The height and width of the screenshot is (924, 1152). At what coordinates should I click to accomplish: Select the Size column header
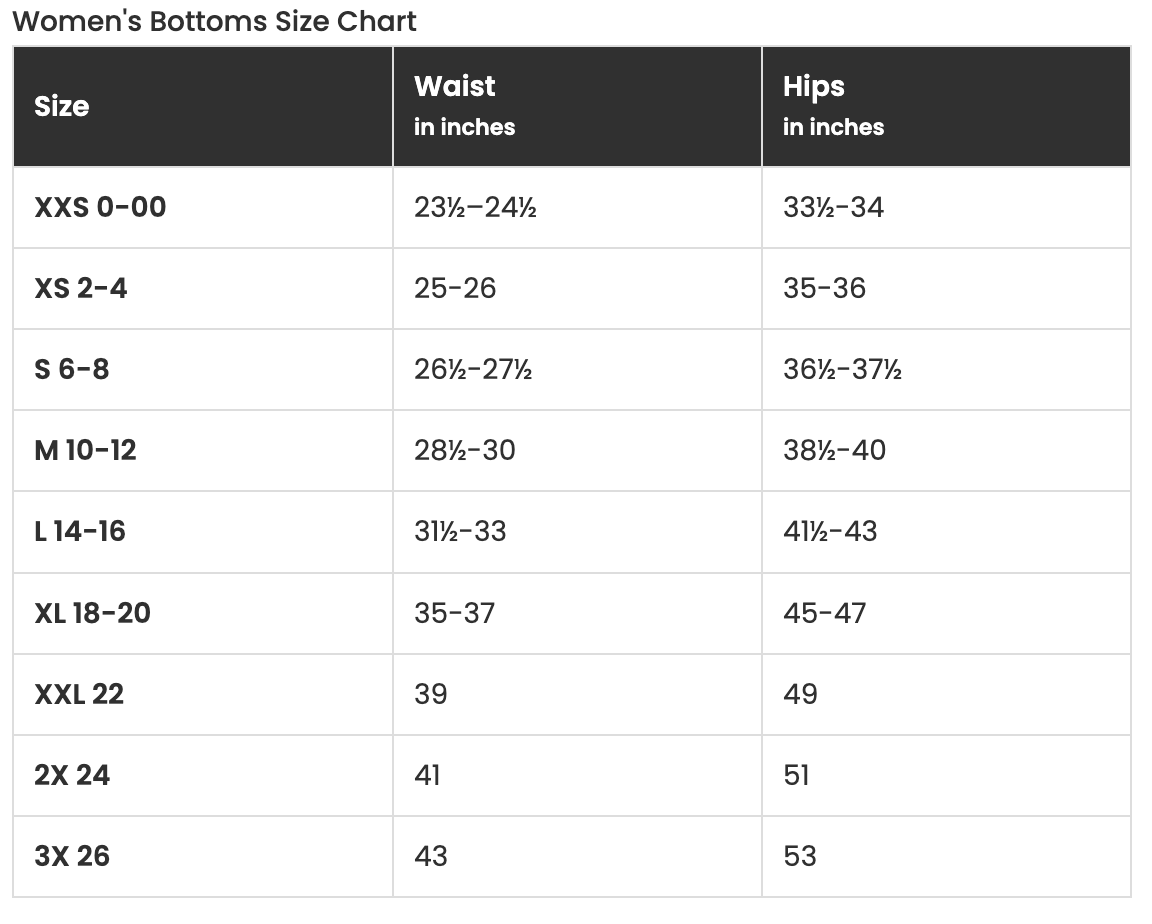point(61,106)
